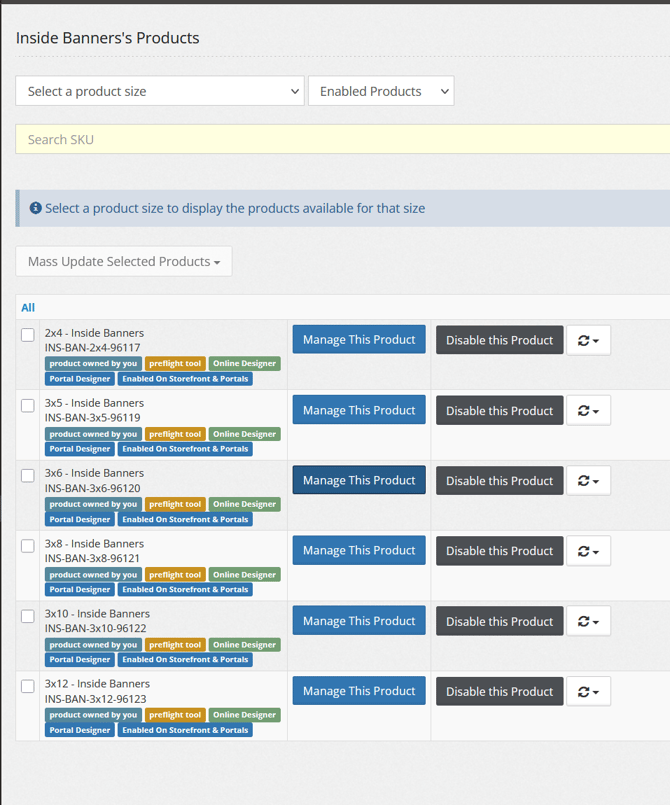The height and width of the screenshot is (805, 670).
Task: Click into the Search SKU field
Action: (x=340, y=139)
